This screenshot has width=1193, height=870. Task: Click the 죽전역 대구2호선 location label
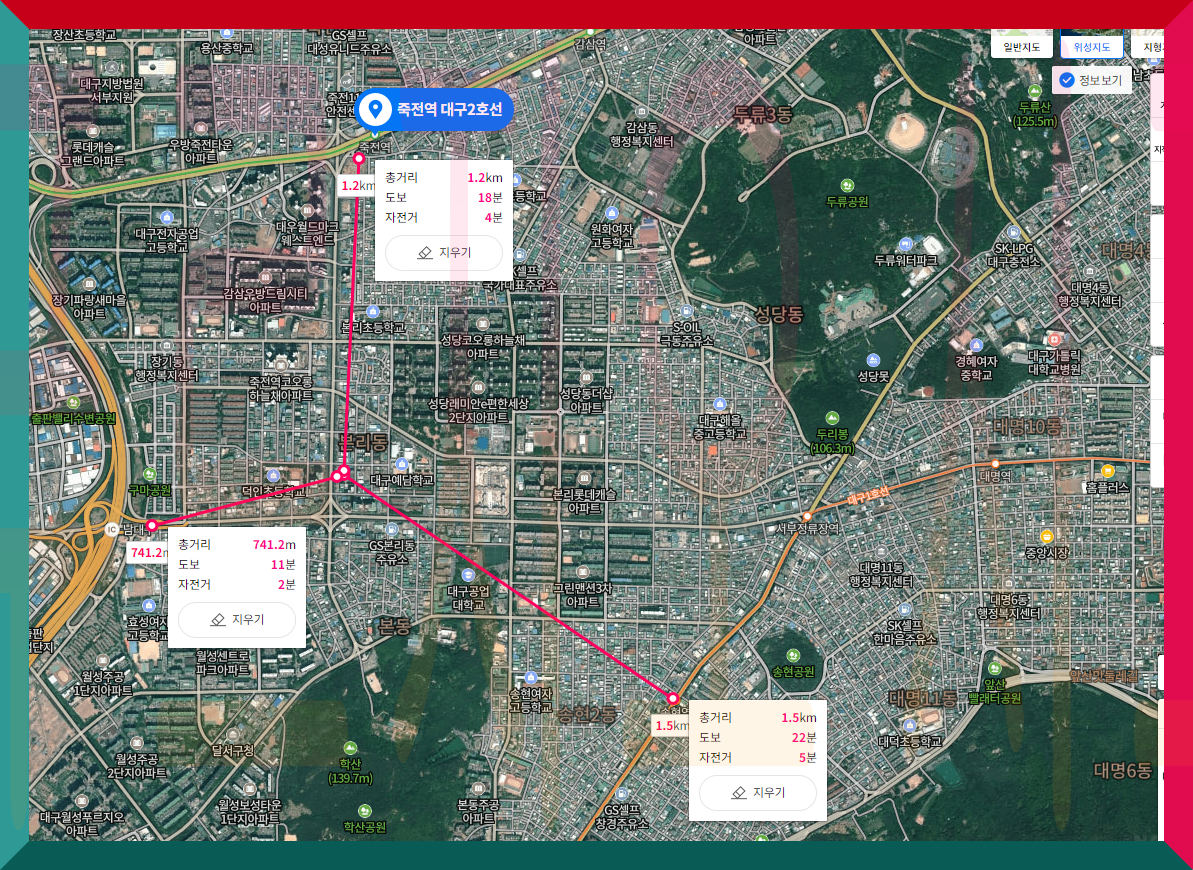pyautogui.click(x=434, y=110)
